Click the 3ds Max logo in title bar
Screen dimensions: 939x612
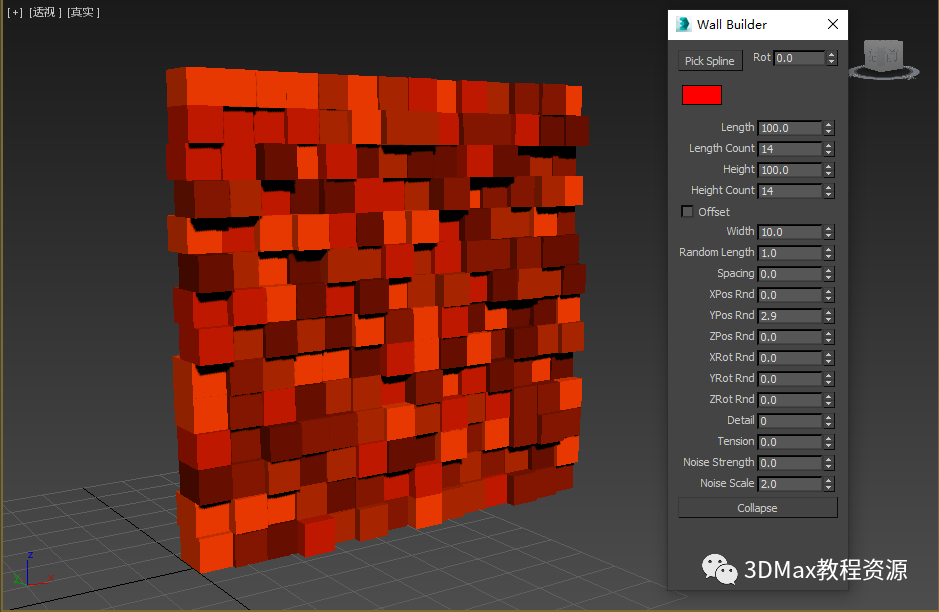(x=683, y=25)
